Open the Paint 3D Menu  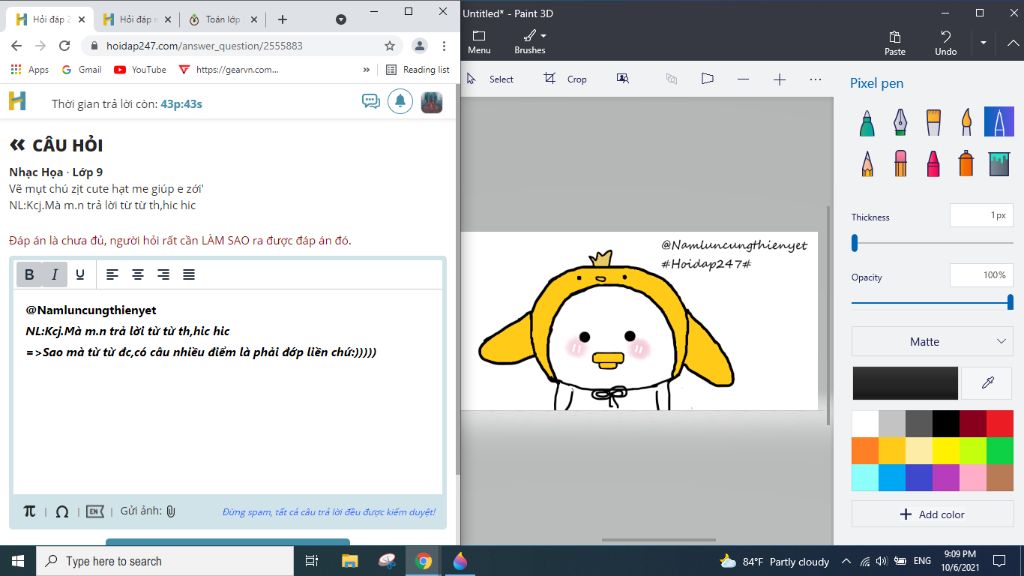pyautogui.click(x=479, y=42)
